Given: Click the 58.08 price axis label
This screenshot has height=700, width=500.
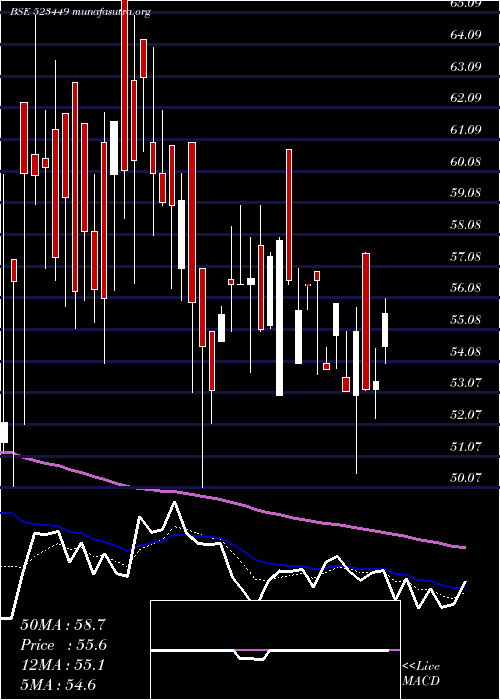Looking at the screenshot, I should [x=466, y=225].
